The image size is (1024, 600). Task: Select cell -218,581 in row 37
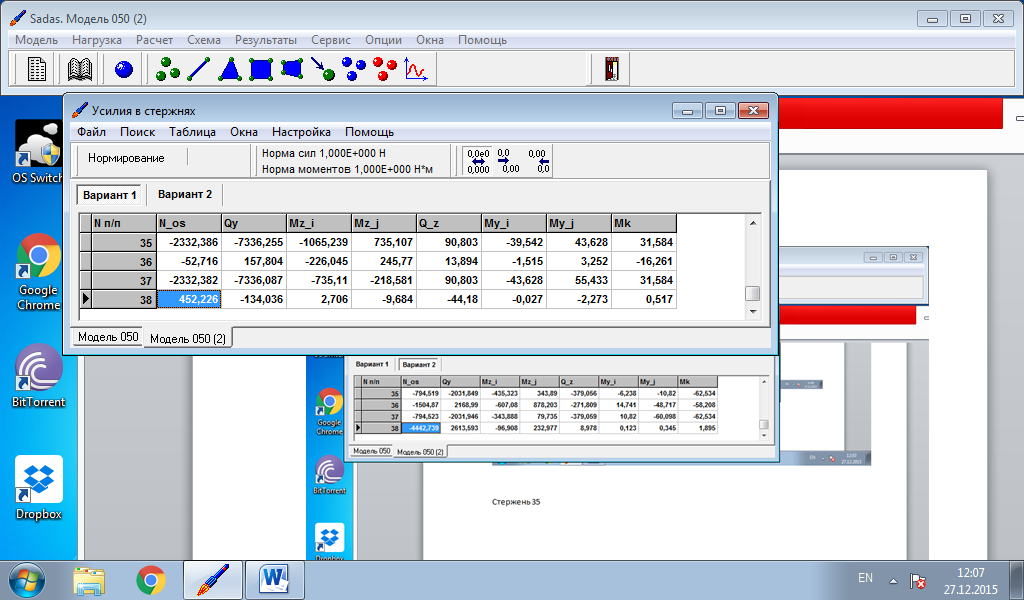[x=383, y=280]
